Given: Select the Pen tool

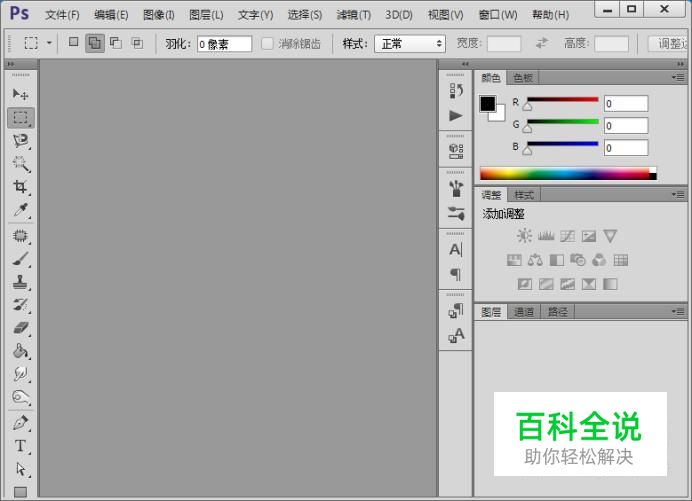Looking at the screenshot, I should [x=20, y=423].
